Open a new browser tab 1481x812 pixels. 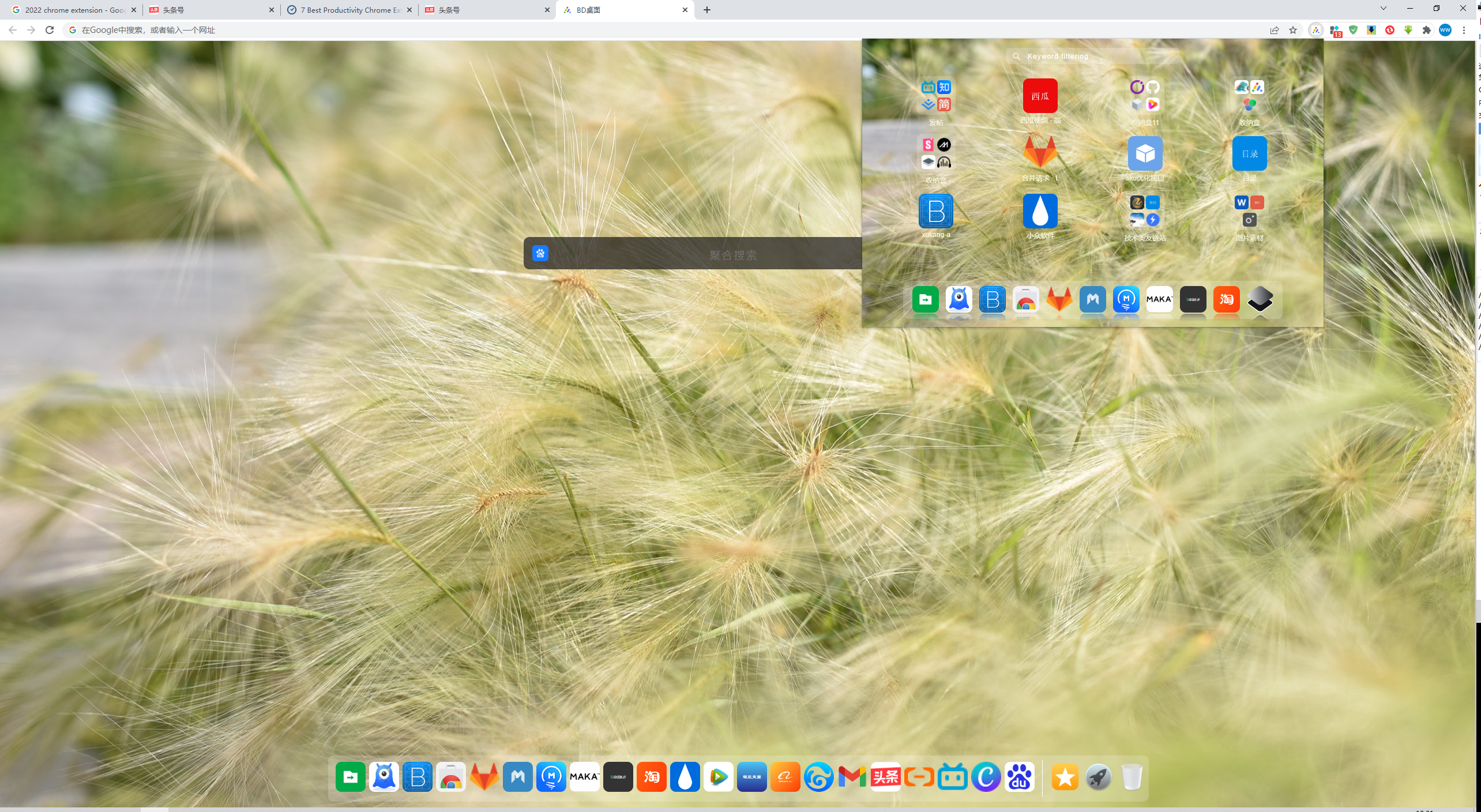[707, 10]
